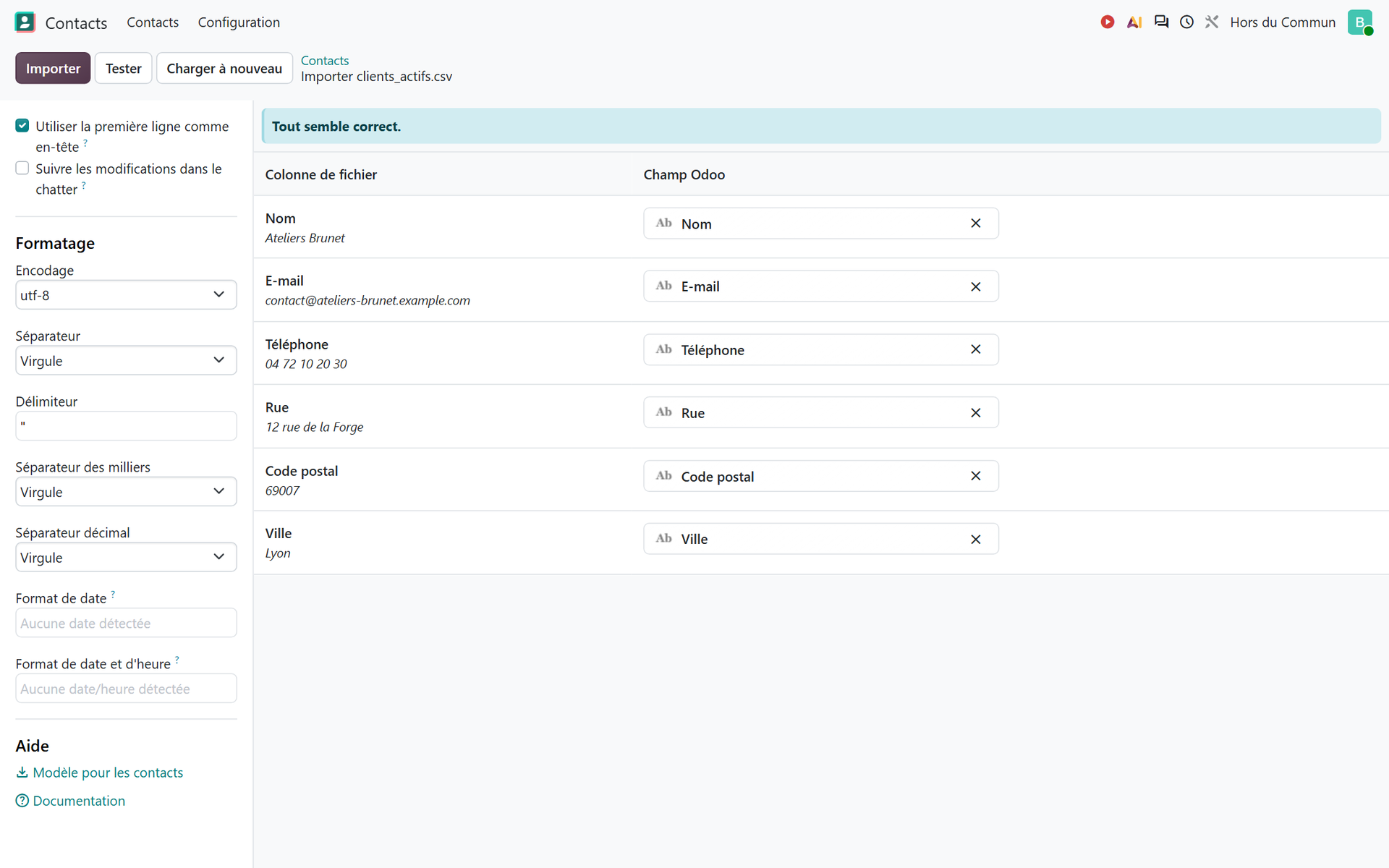This screenshot has height=868, width=1389.
Task: Remove the Code postal field mapping
Action: tap(975, 476)
